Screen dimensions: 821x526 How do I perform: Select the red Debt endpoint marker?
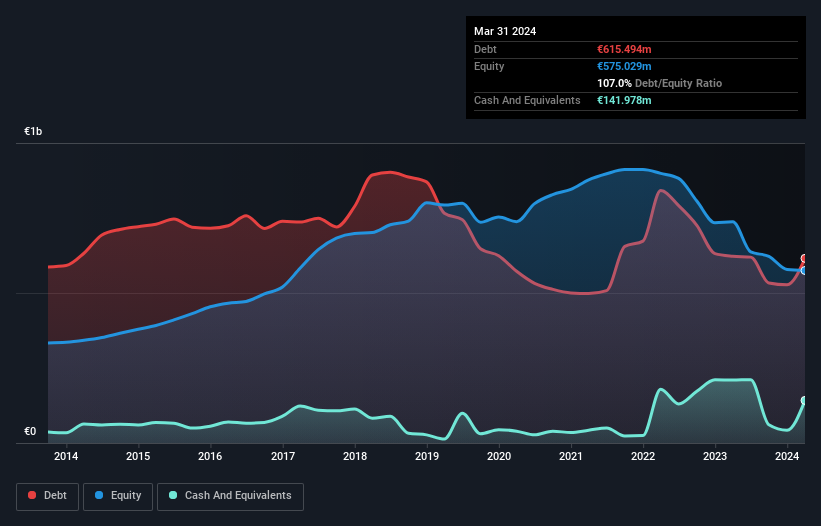tap(804, 259)
